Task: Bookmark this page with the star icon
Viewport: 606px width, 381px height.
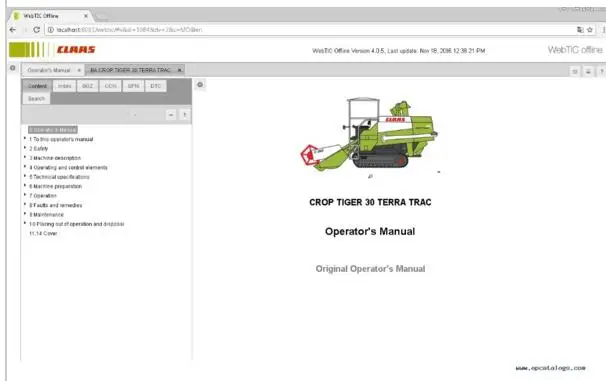Action: [x=590, y=30]
